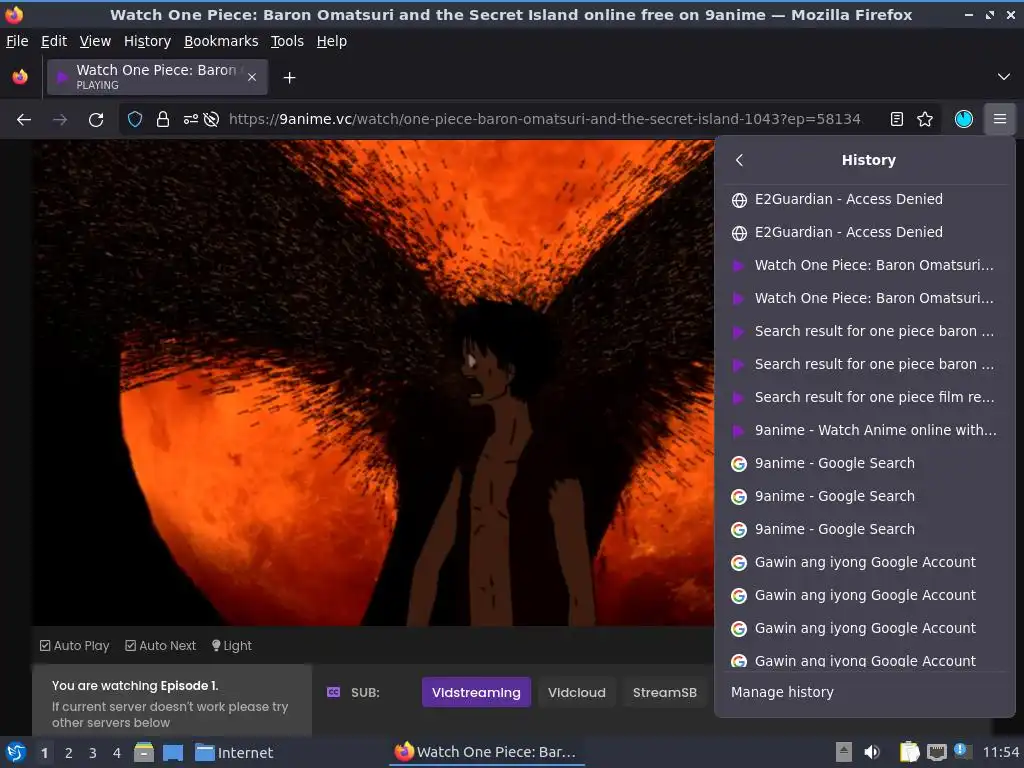Toggle reader view
The width and height of the screenshot is (1024, 768).
(897, 119)
